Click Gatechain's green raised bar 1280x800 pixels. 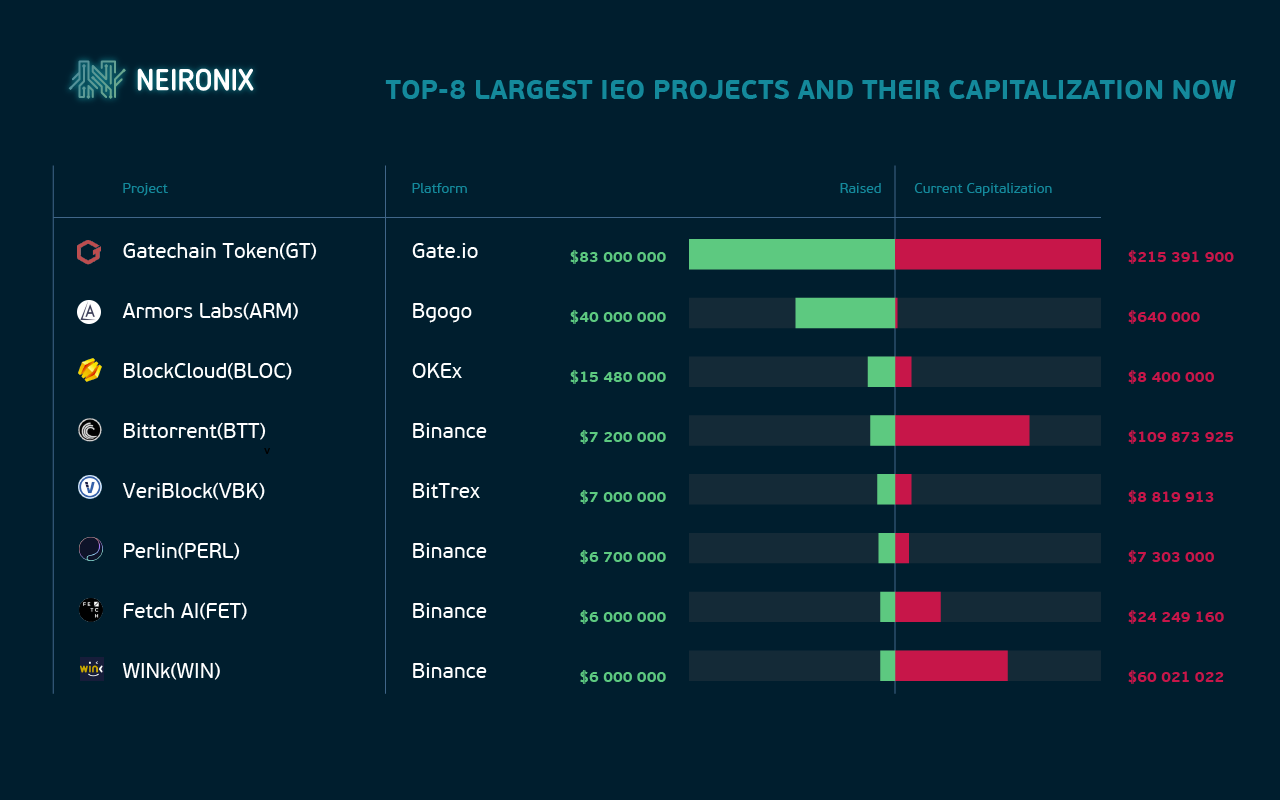(x=792, y=254)
